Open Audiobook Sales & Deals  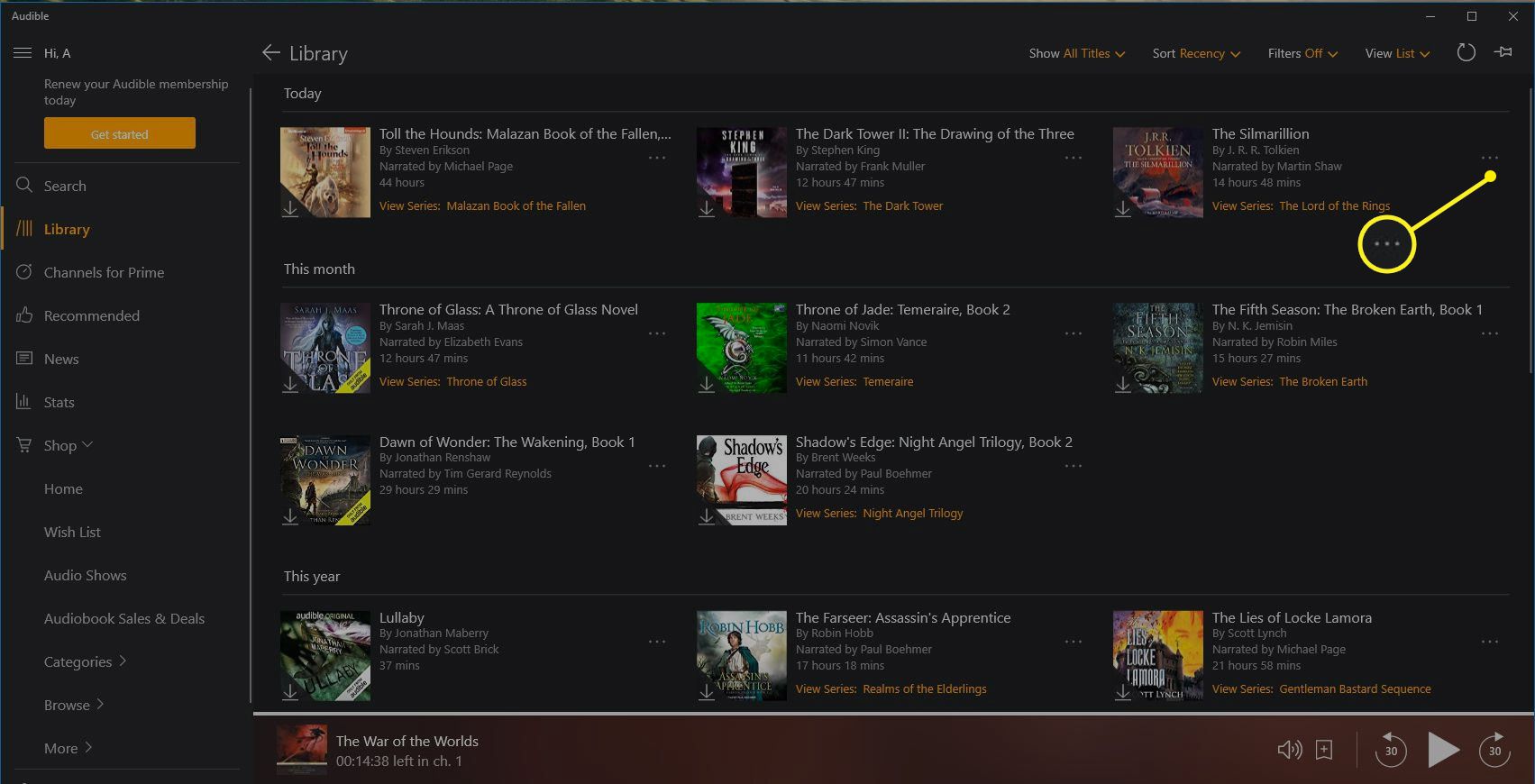coord(124,618)
